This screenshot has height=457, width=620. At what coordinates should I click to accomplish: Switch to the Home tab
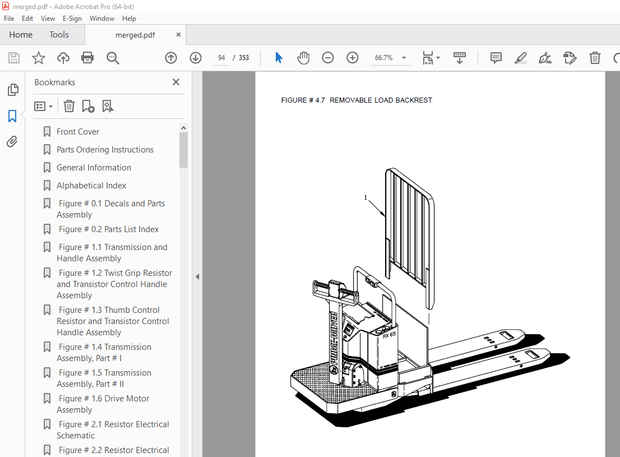pos(21,35)
